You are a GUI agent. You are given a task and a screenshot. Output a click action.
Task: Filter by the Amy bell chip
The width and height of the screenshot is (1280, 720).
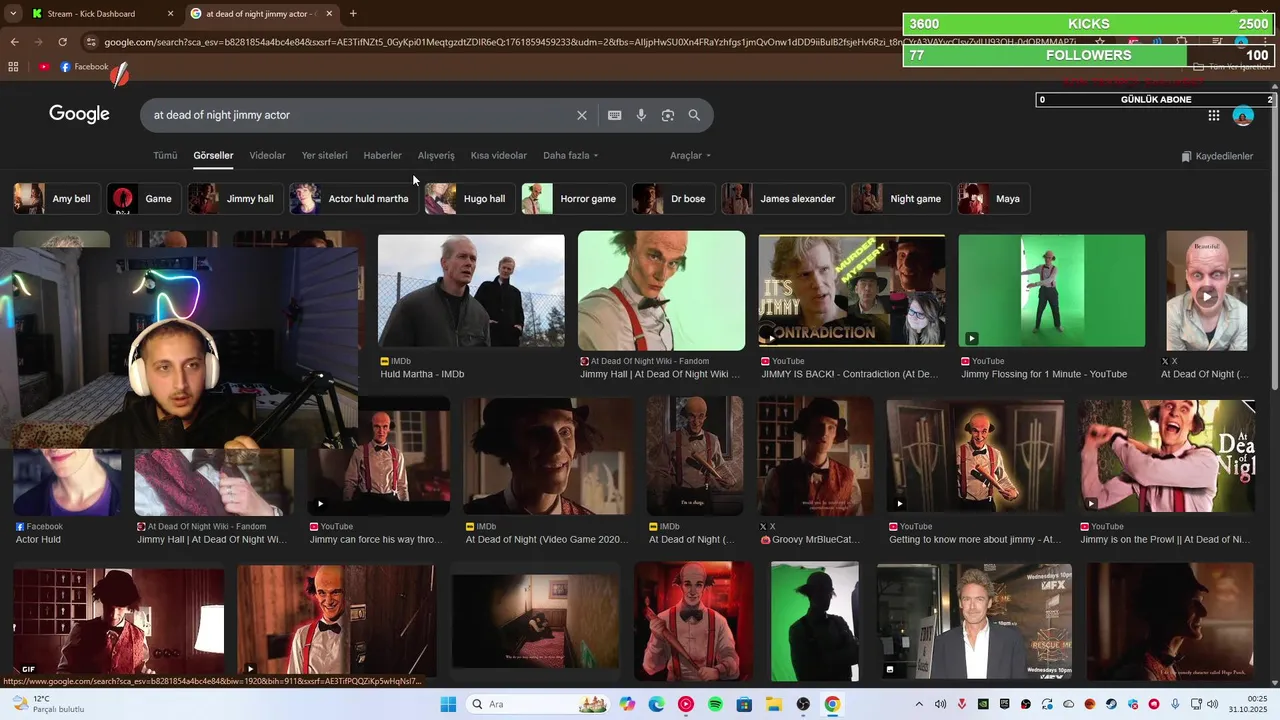(x=56, y=199)
